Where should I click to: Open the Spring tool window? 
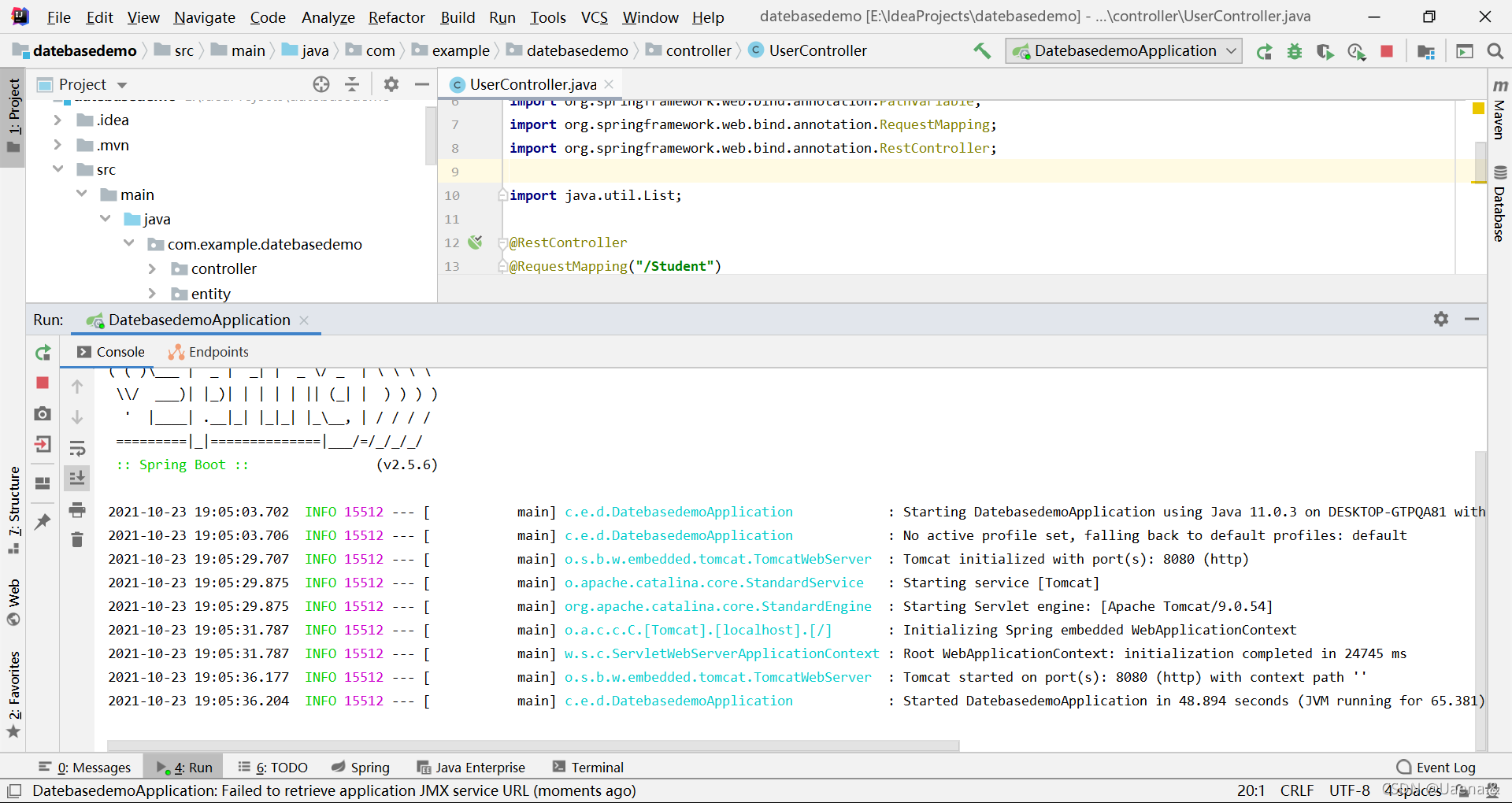361,768
